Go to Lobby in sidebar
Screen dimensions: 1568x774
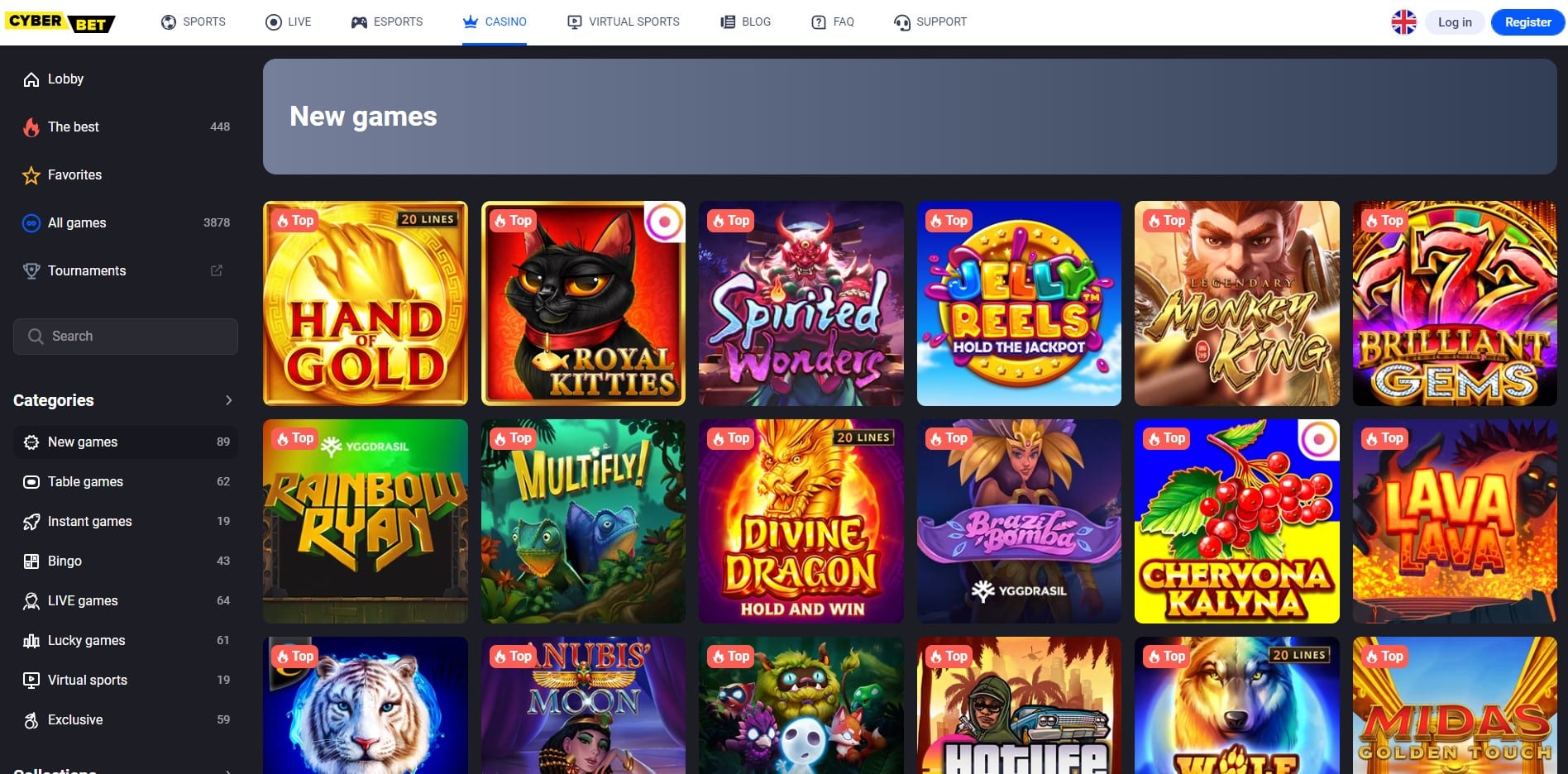tap(126, 79)
